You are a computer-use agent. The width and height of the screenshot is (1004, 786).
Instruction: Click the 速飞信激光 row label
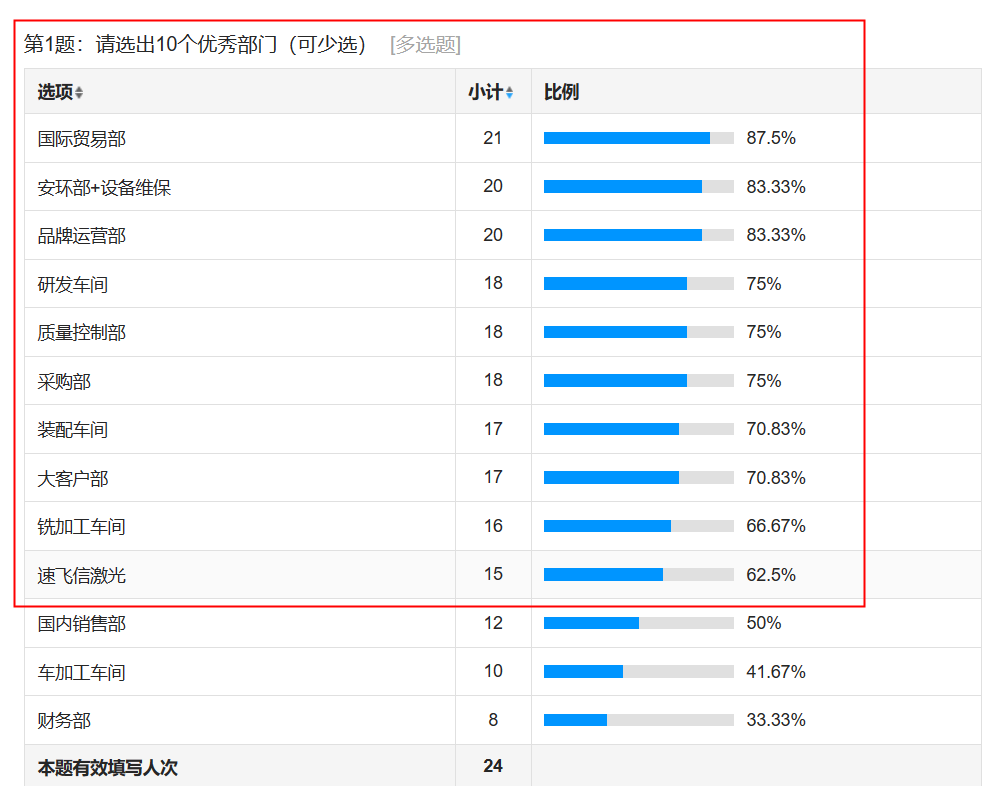coord(82,576)
